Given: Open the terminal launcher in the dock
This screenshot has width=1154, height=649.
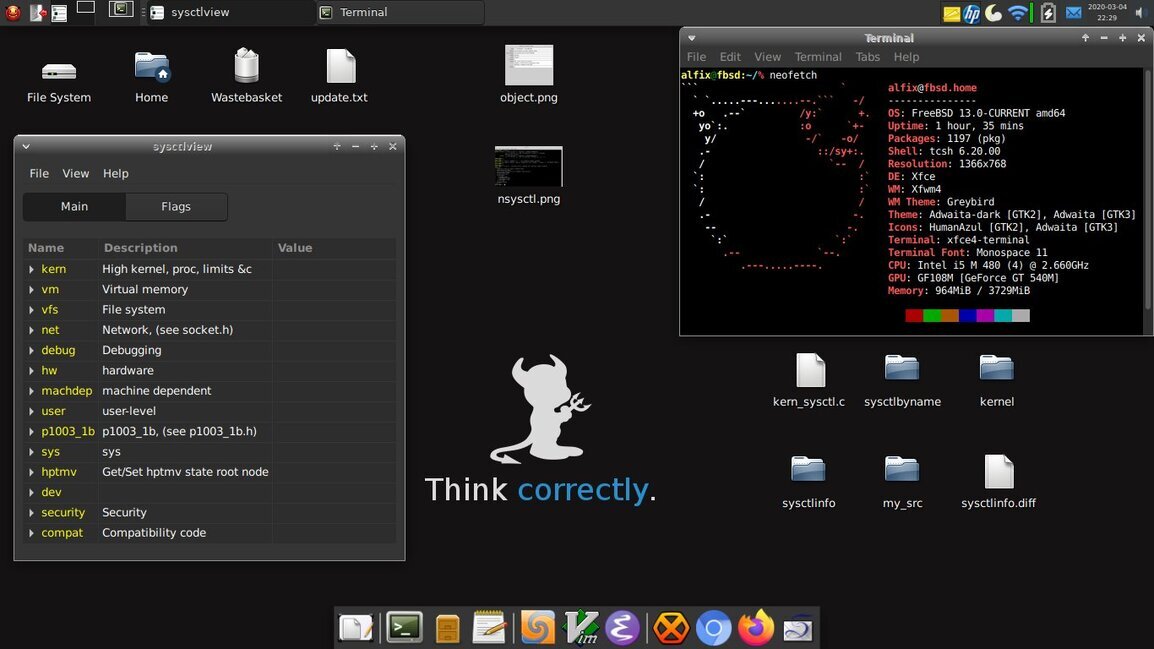Looking at the screenshot, I should point(404,628).
